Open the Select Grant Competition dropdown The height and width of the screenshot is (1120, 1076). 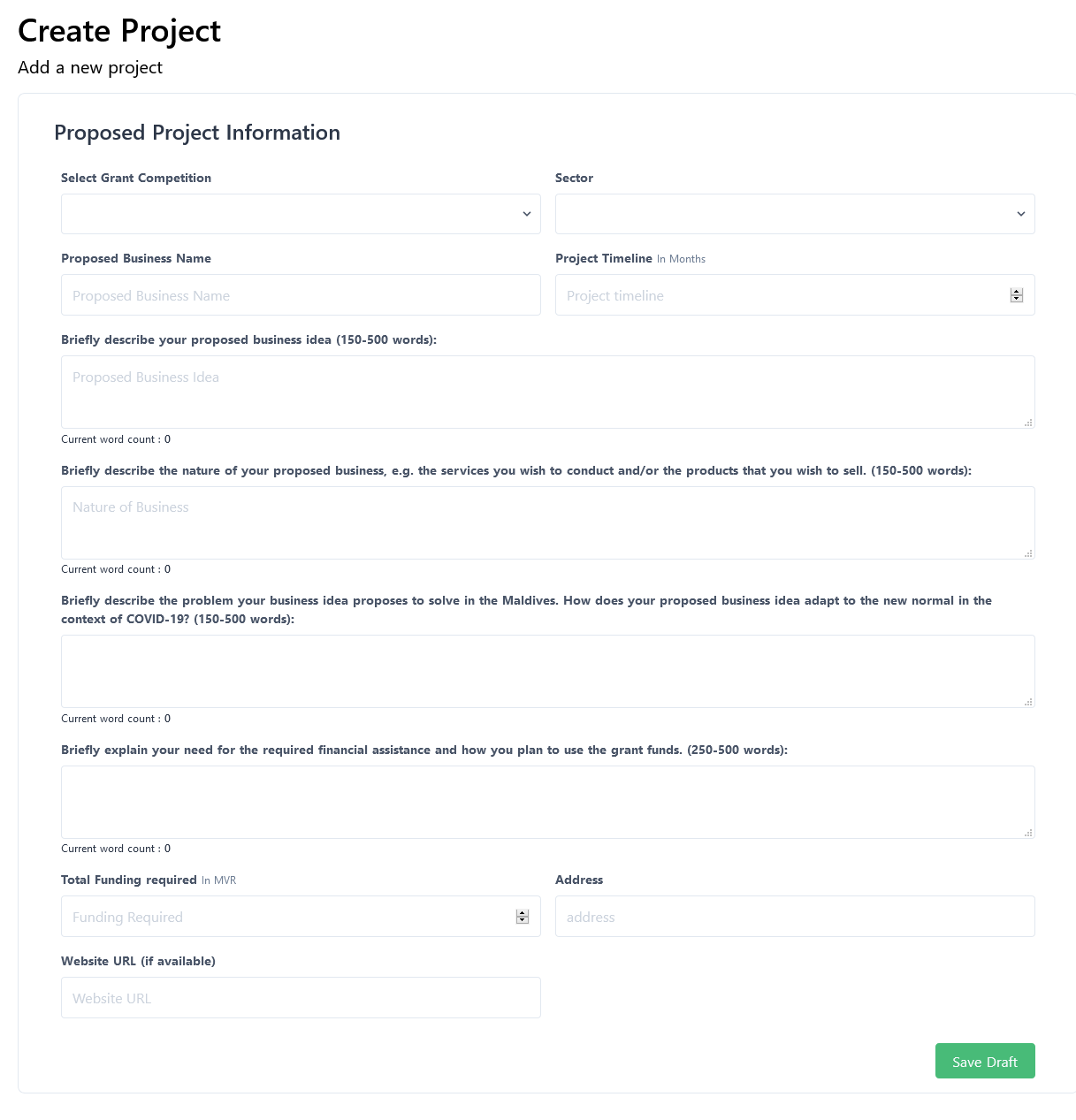point(301,214)
